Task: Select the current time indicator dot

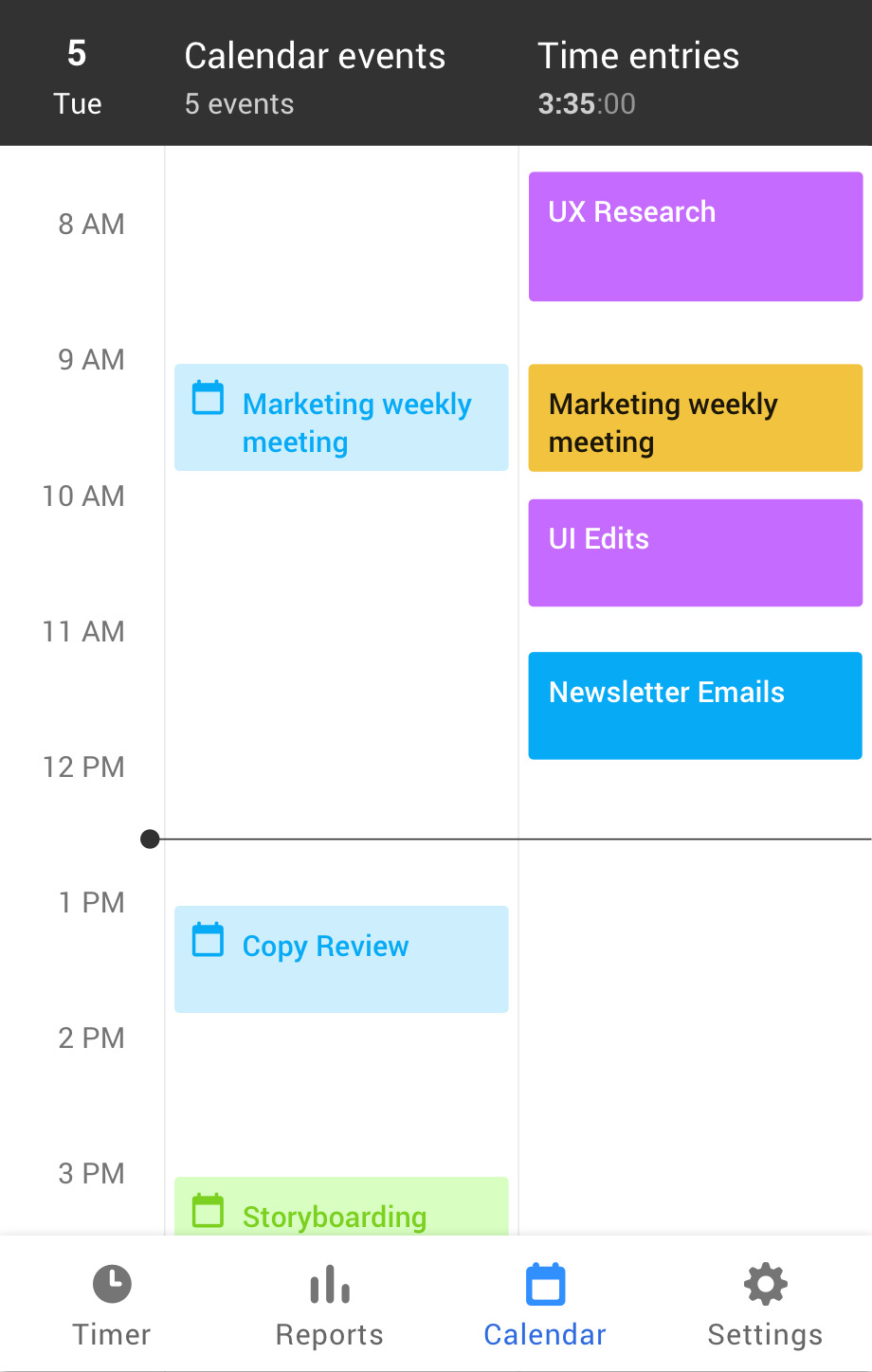Action: coord(150,839)
